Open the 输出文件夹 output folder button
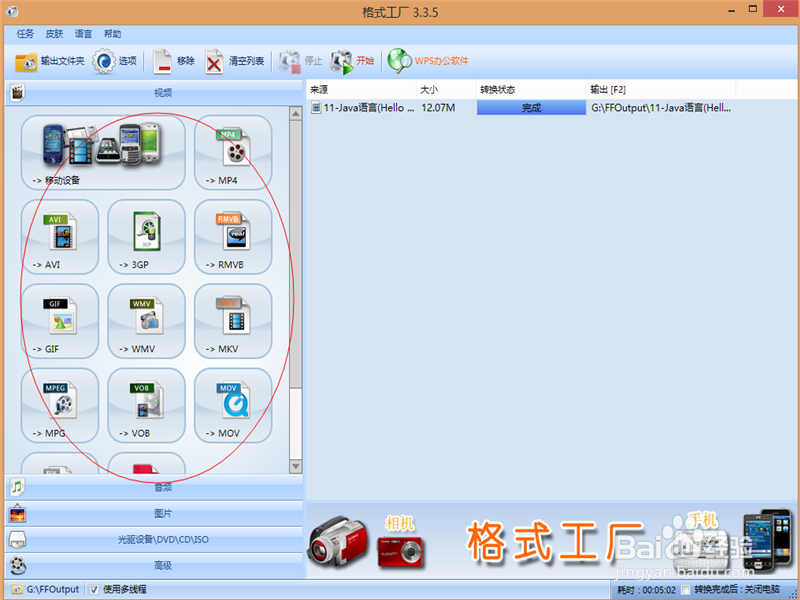800x600 pixels. pyautogui.click(x=49, y=61)
